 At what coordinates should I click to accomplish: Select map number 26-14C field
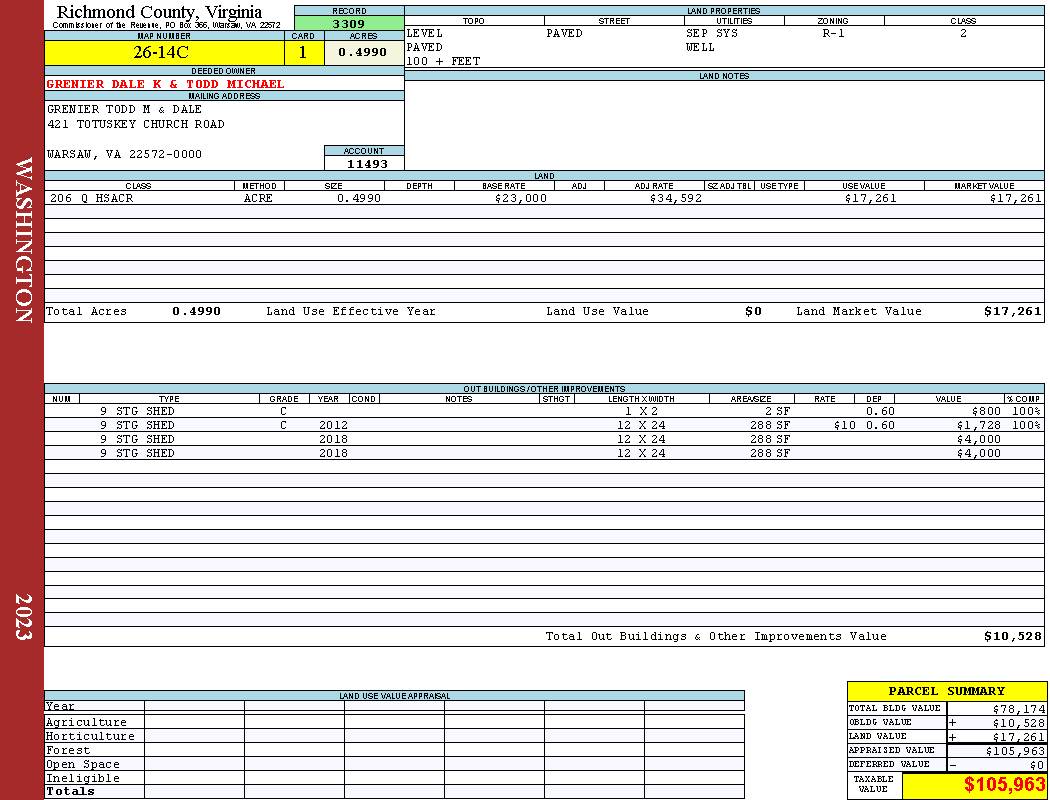pyautogui.click(x=165, y=52)
